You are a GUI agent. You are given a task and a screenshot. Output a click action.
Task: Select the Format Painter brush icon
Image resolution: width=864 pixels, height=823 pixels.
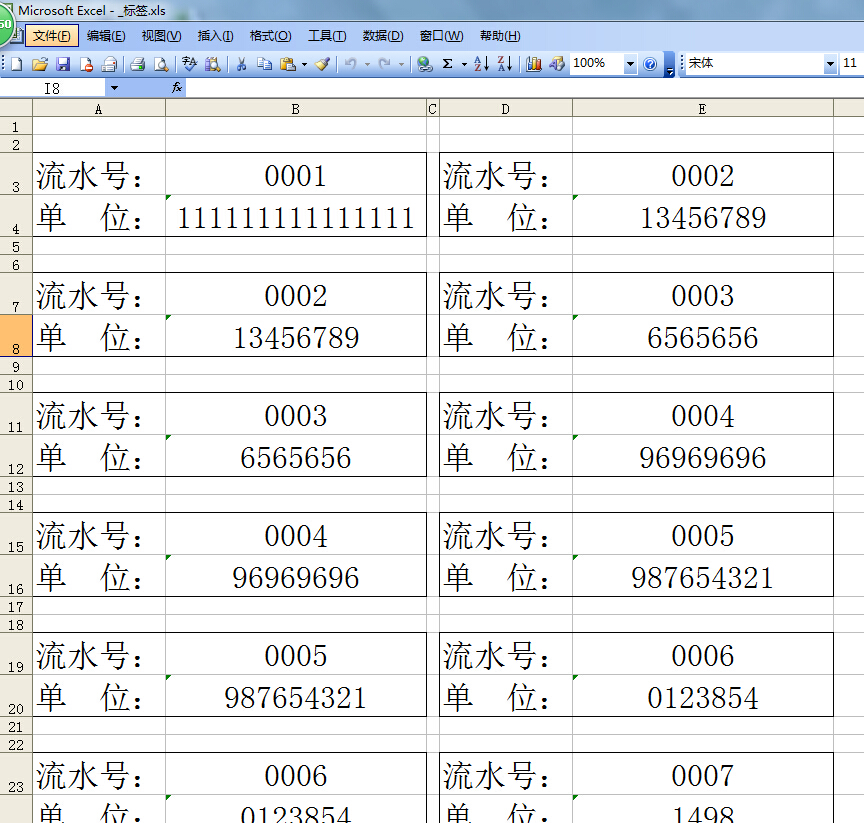[x=322, y=64]
